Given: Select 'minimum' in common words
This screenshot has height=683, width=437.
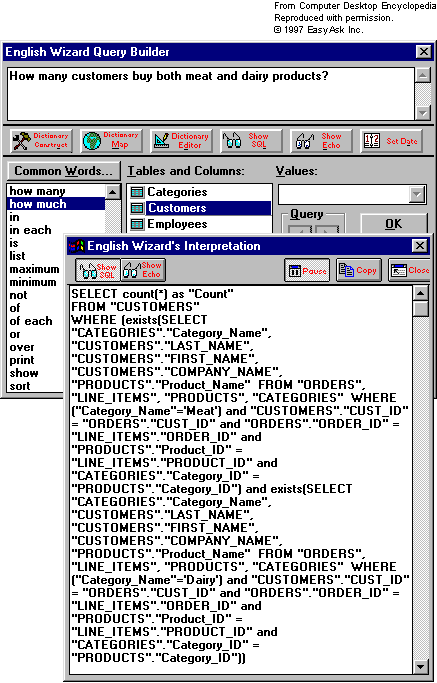Looking at the screenshot, I should (x=33, y=282).
